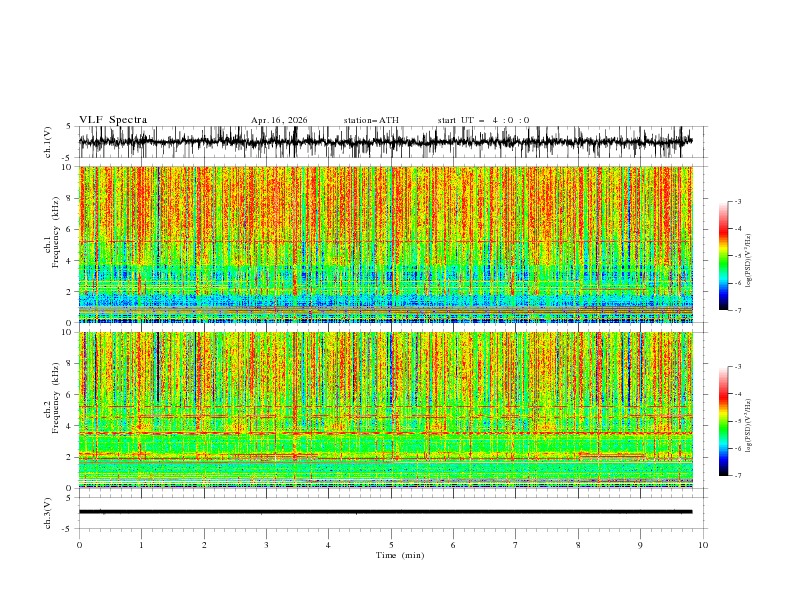This screenshot has height=612, width=792.
Task: Select the date "Apr. 16, 2026"
Action: (x=279, y=120)
